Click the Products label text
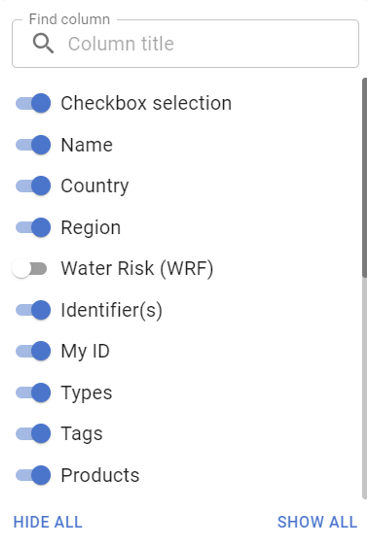Image resolution: width=372 pixels, height=538 pixels. click(100, 475)
